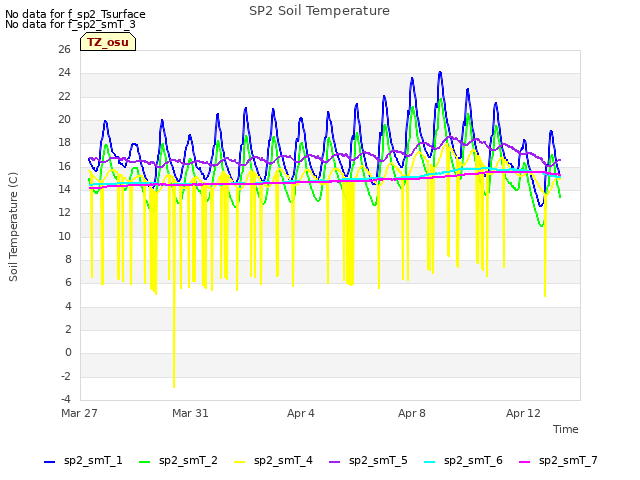640x480 pixels.
Task: Toggle the sp2_smT_2 legend entry
Action: click(178, 460)
